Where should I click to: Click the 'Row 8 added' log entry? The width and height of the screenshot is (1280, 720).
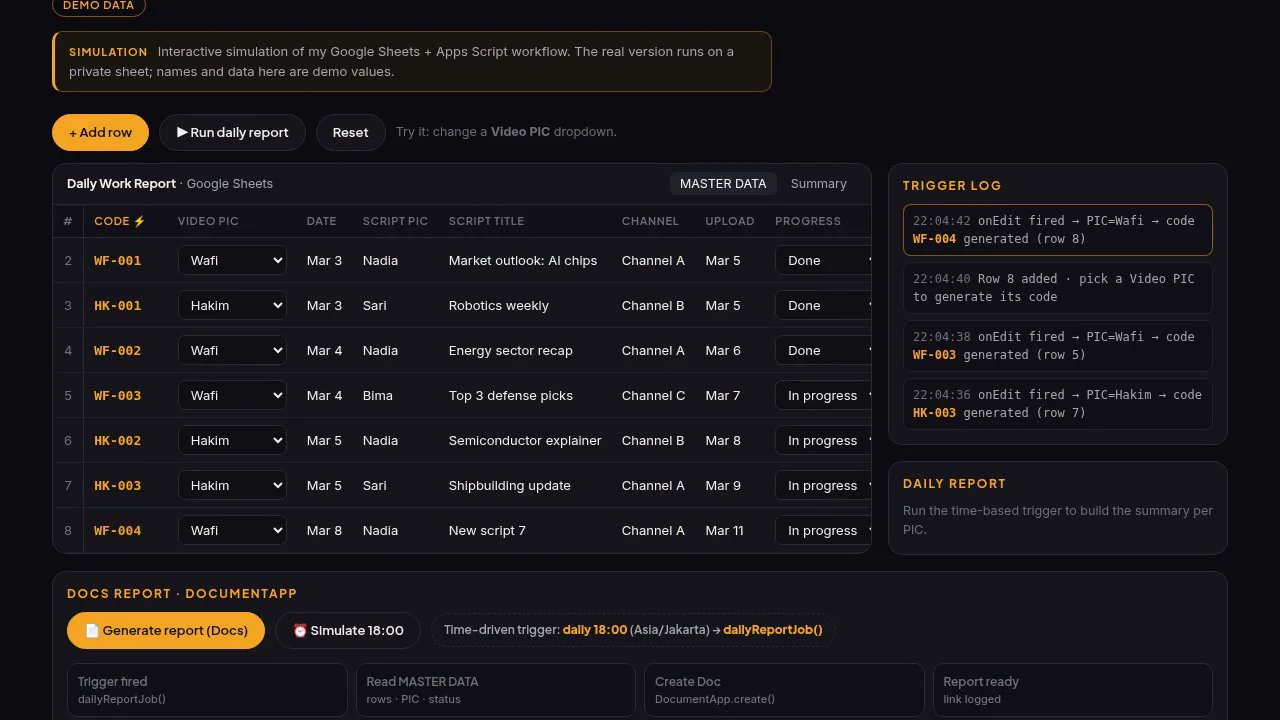[x=1057, y=288]
